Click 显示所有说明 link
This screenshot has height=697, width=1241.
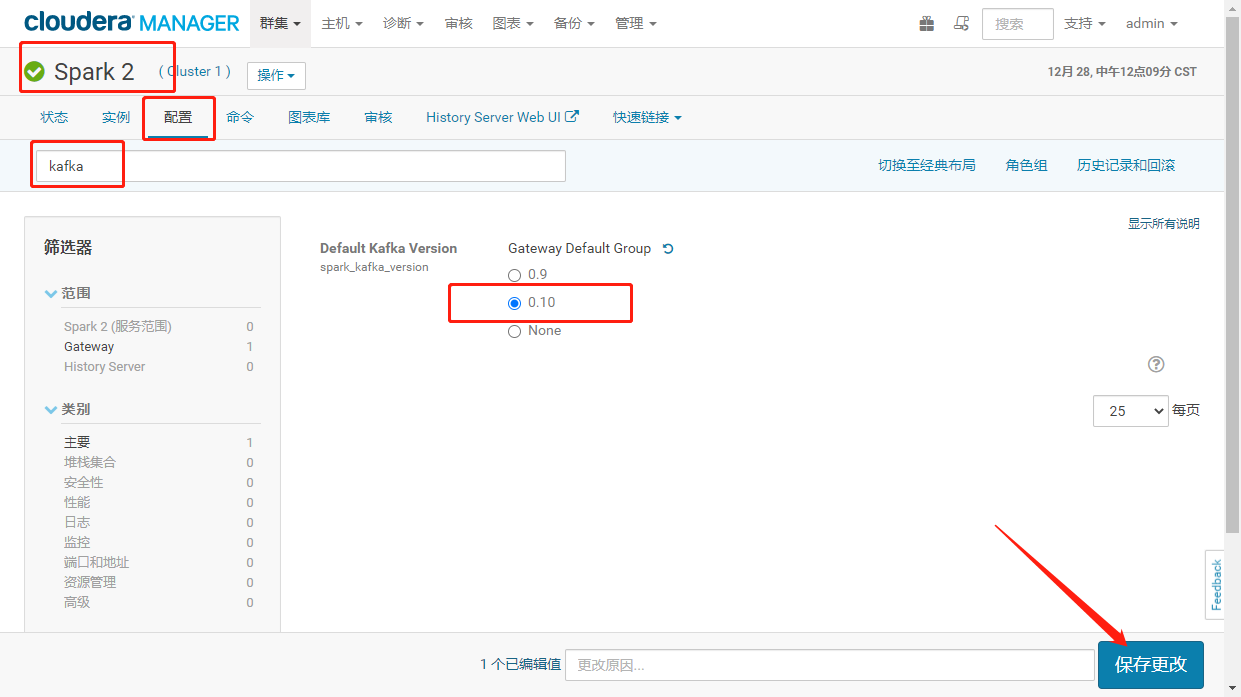pos(1164,224)
